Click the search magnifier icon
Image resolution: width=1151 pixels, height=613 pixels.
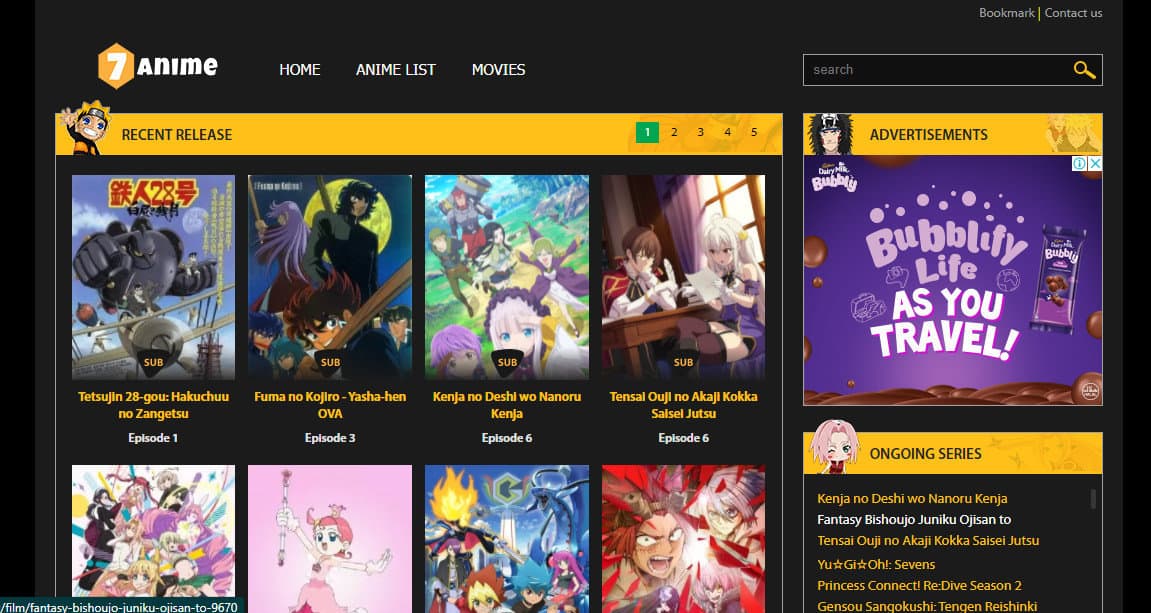[x=1084, y=70]
